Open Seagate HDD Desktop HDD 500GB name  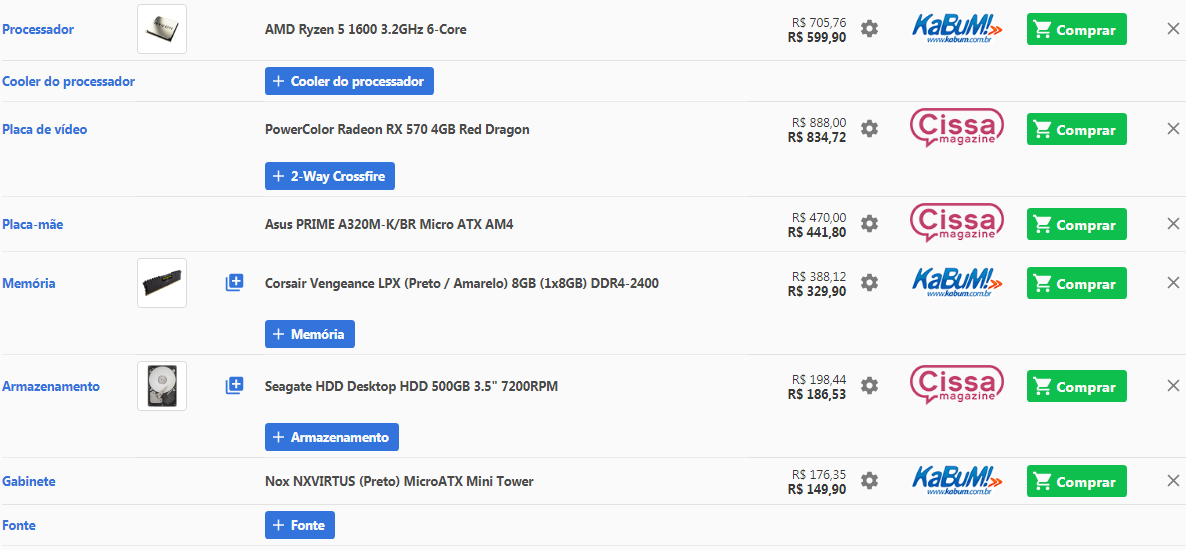click(411, 387)
